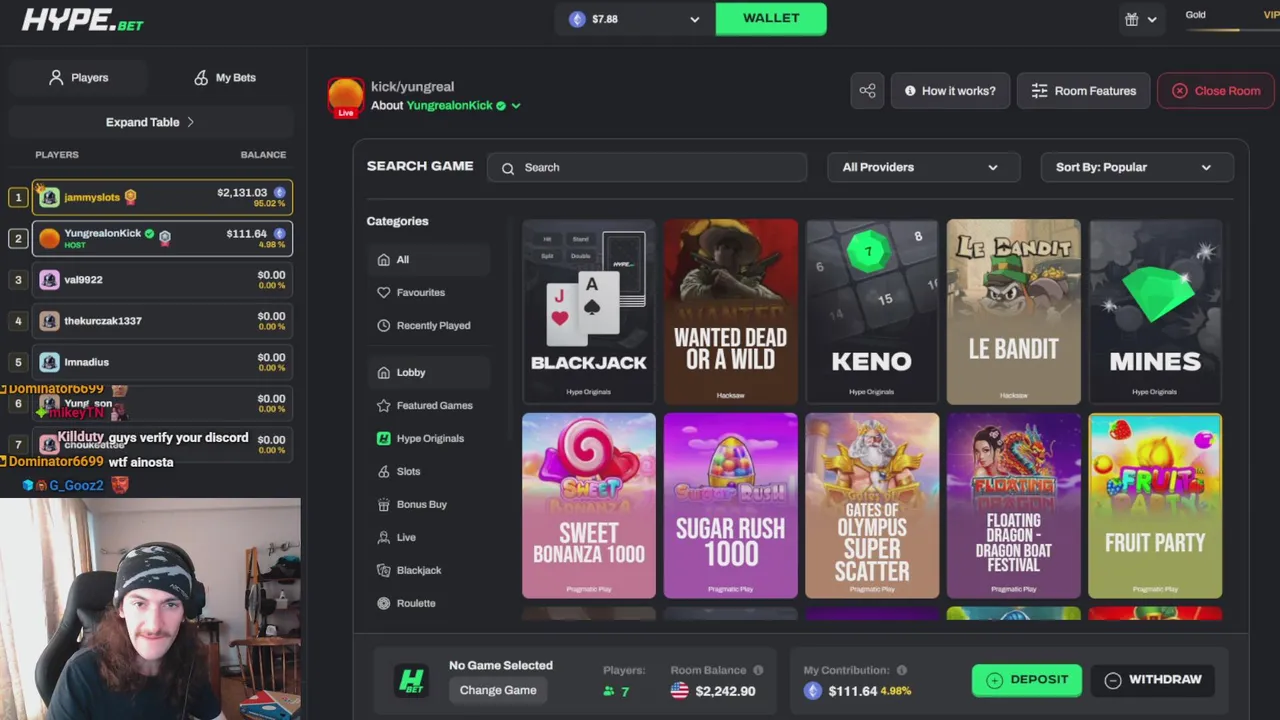The width and height of the screenshot is (1280, 720).
Task: Click the Slots category icon
Action: pos(383,472)
